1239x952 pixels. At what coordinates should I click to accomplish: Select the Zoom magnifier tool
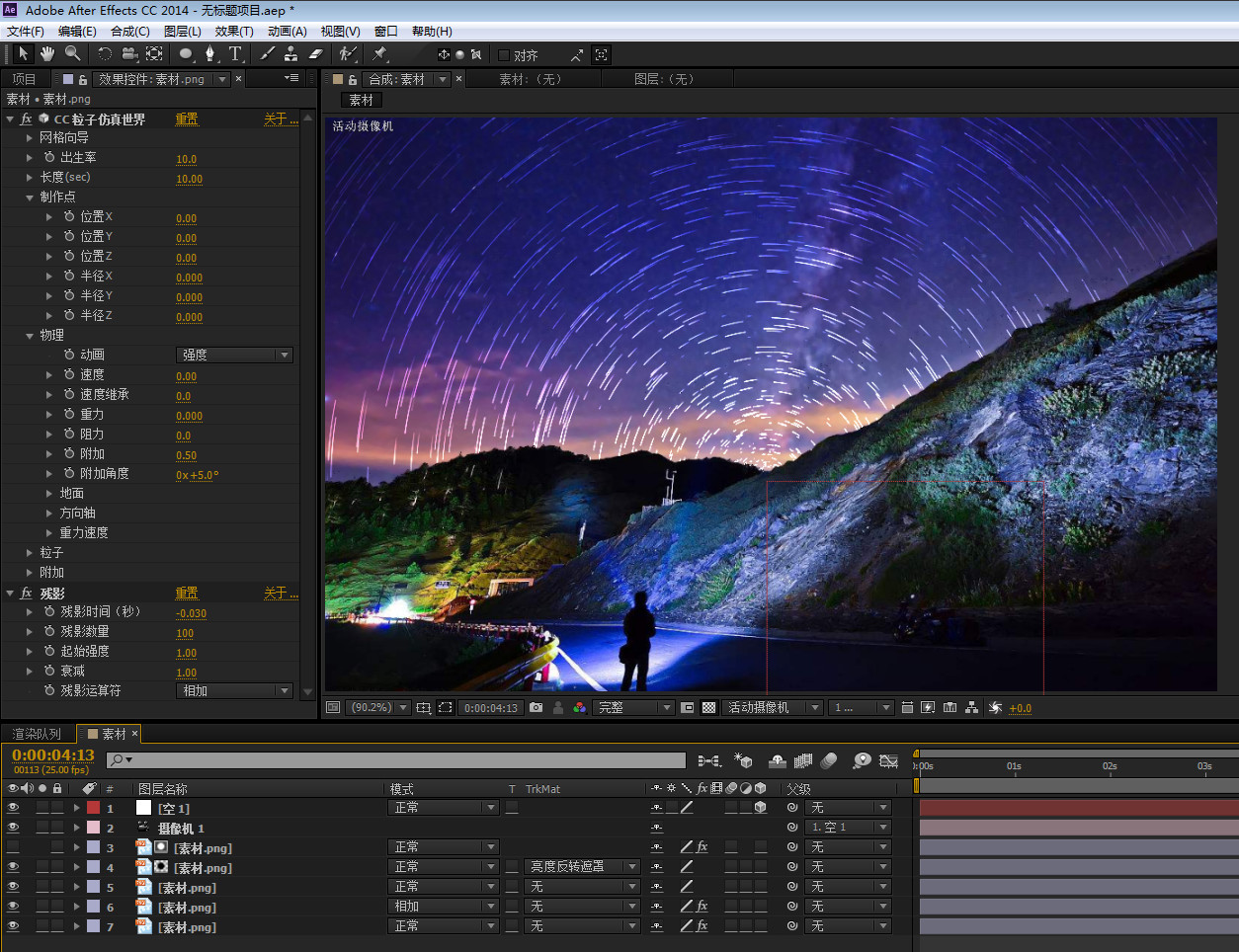72,54
